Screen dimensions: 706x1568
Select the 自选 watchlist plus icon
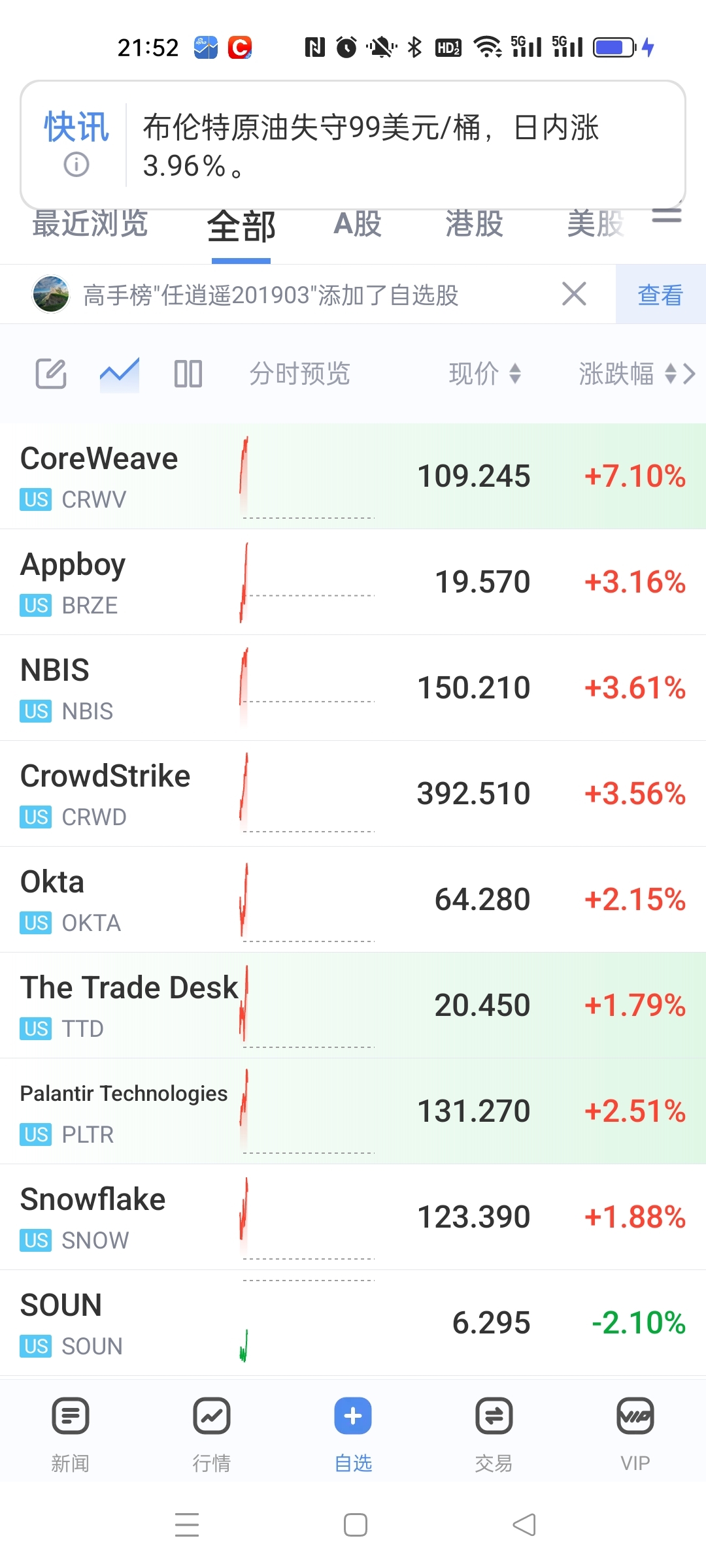pyautogui.click(x=353, y=1416)
